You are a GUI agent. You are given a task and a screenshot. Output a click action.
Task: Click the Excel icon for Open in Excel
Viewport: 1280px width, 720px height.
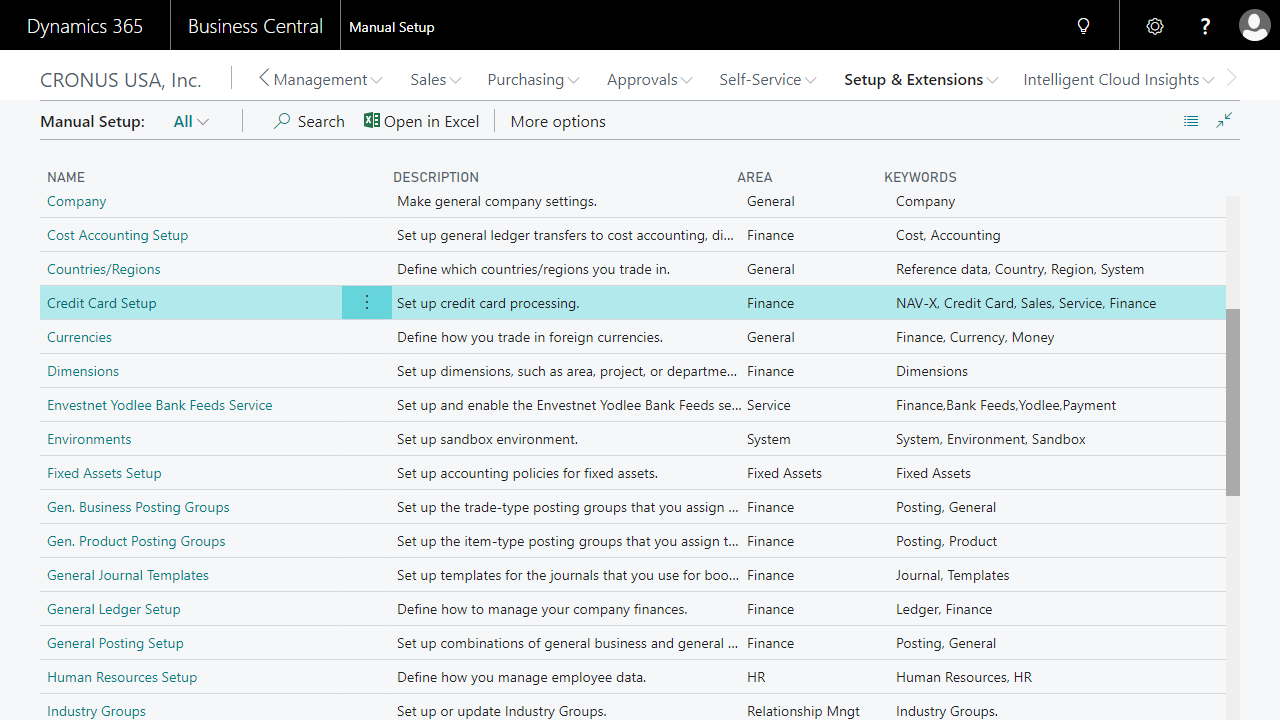371,121
